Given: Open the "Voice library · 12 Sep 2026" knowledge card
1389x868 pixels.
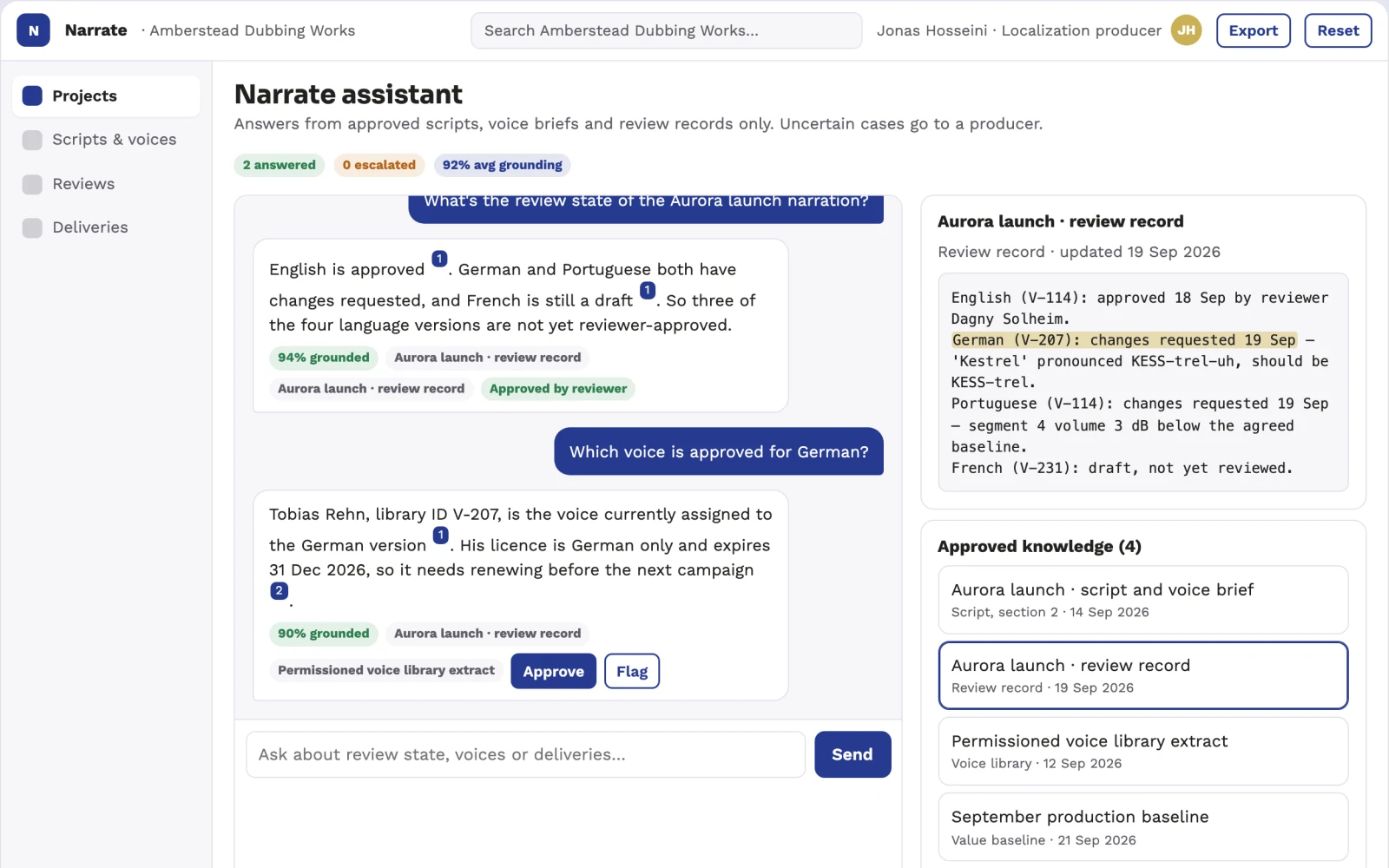Looking at the screenshot, I should point(1143,752).
